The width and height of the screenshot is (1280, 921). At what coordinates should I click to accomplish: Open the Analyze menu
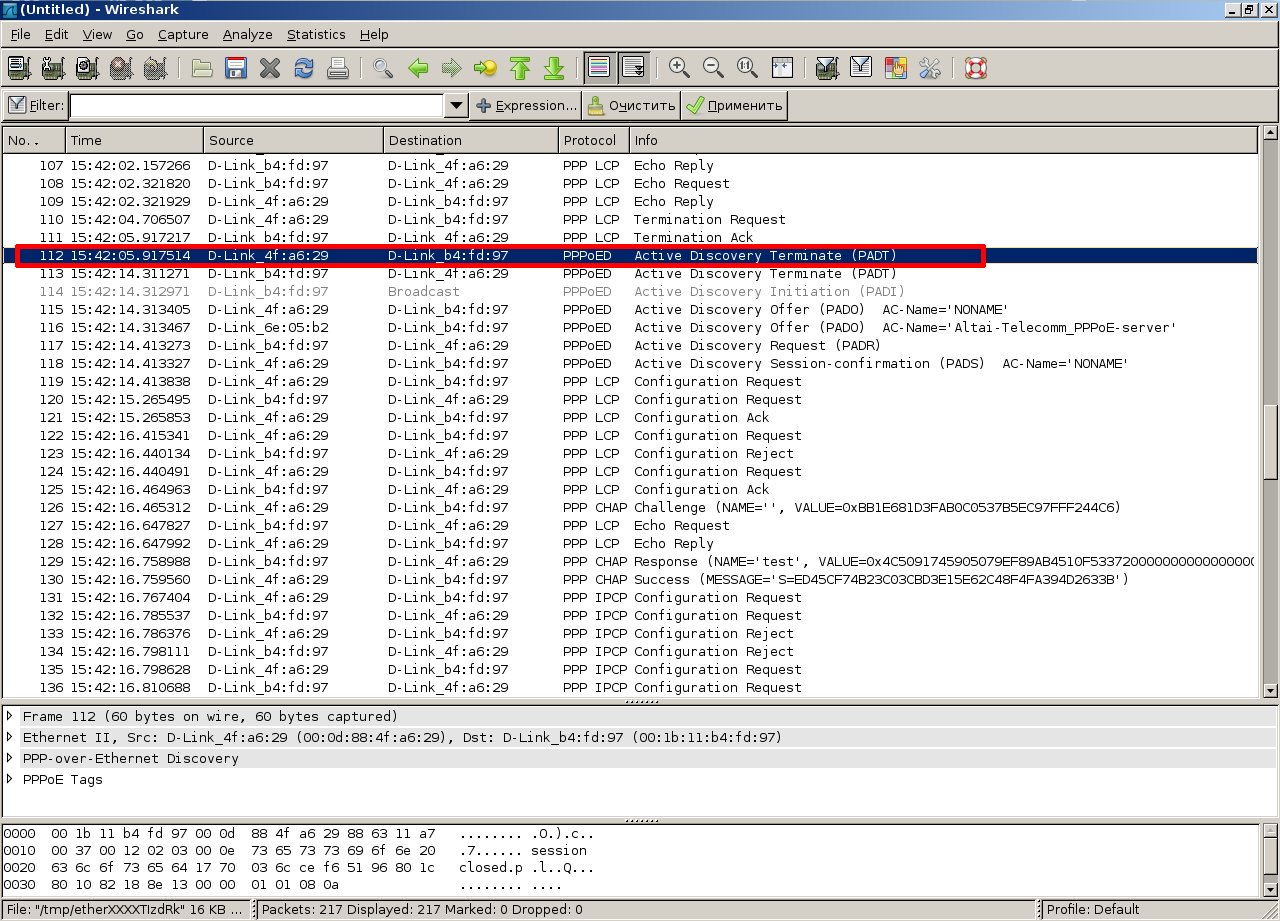[247, 34]
